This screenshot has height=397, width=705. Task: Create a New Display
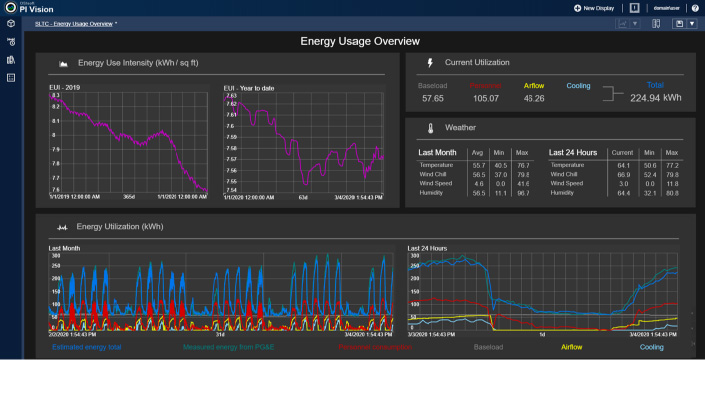(x=594, y=8)
